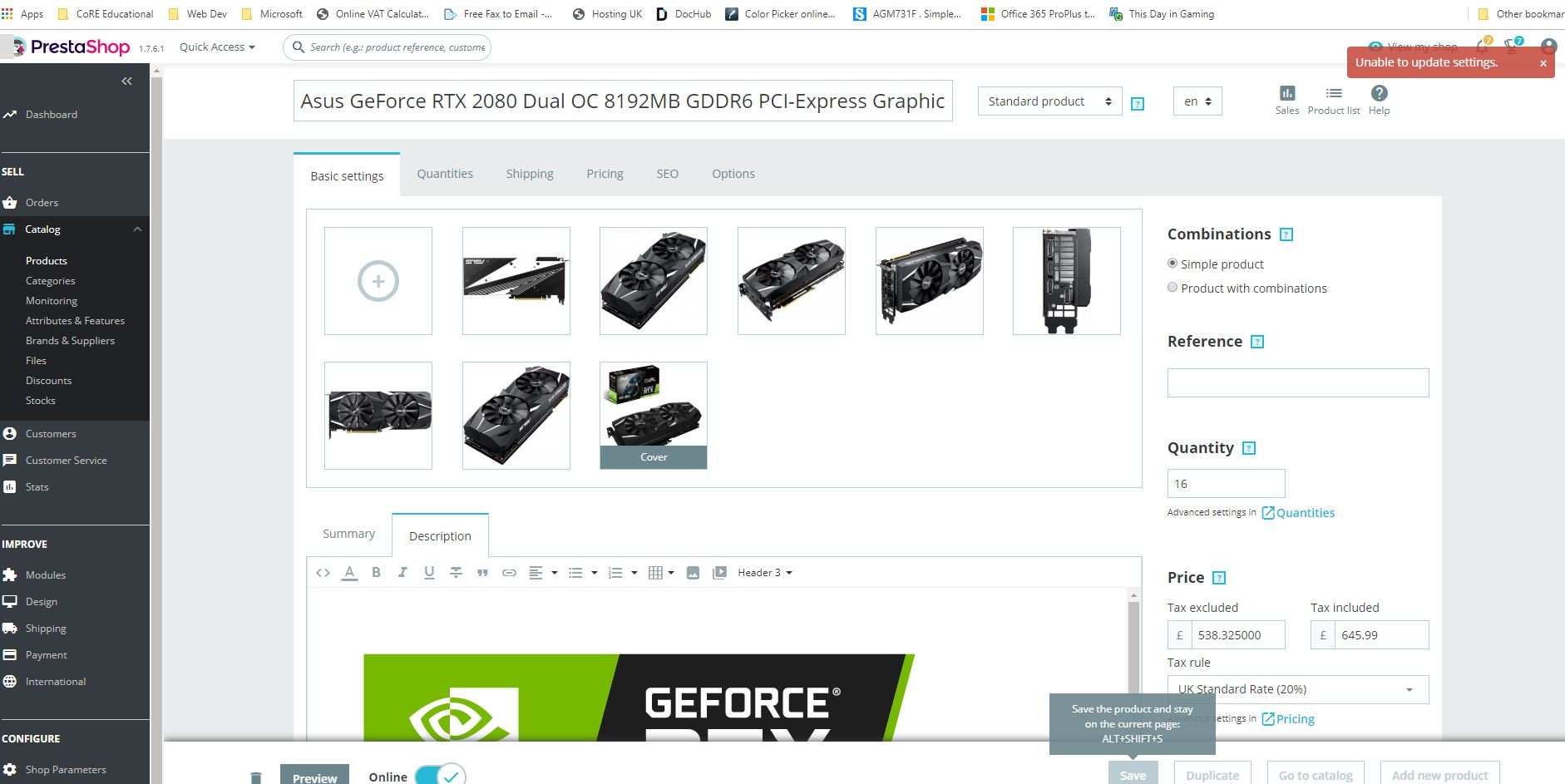Open Help icon in header
Screen dimensions: 1565x784
(x=1379, y=100)
